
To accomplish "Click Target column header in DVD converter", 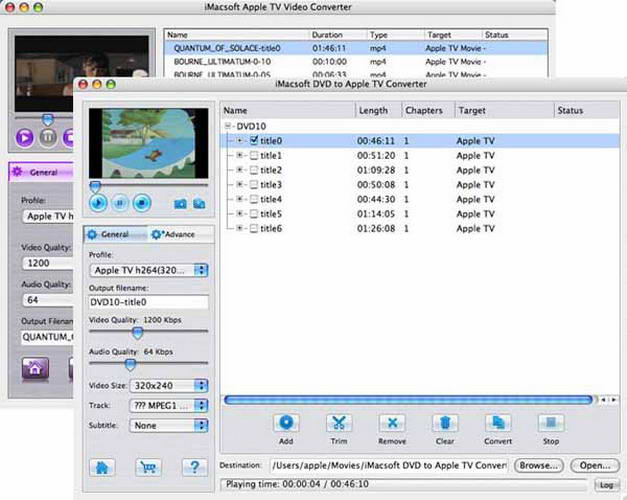I will pyautogui.click(x=504, y=110).
